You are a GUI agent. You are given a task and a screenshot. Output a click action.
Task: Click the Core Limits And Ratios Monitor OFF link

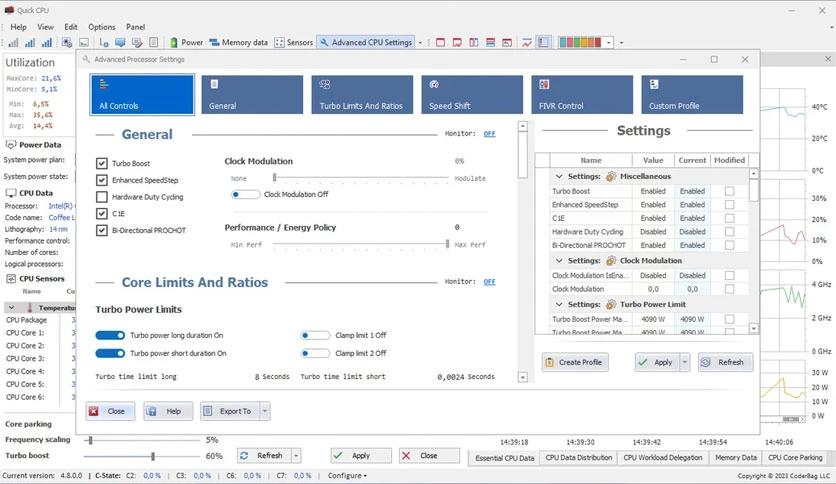(489, 281)
